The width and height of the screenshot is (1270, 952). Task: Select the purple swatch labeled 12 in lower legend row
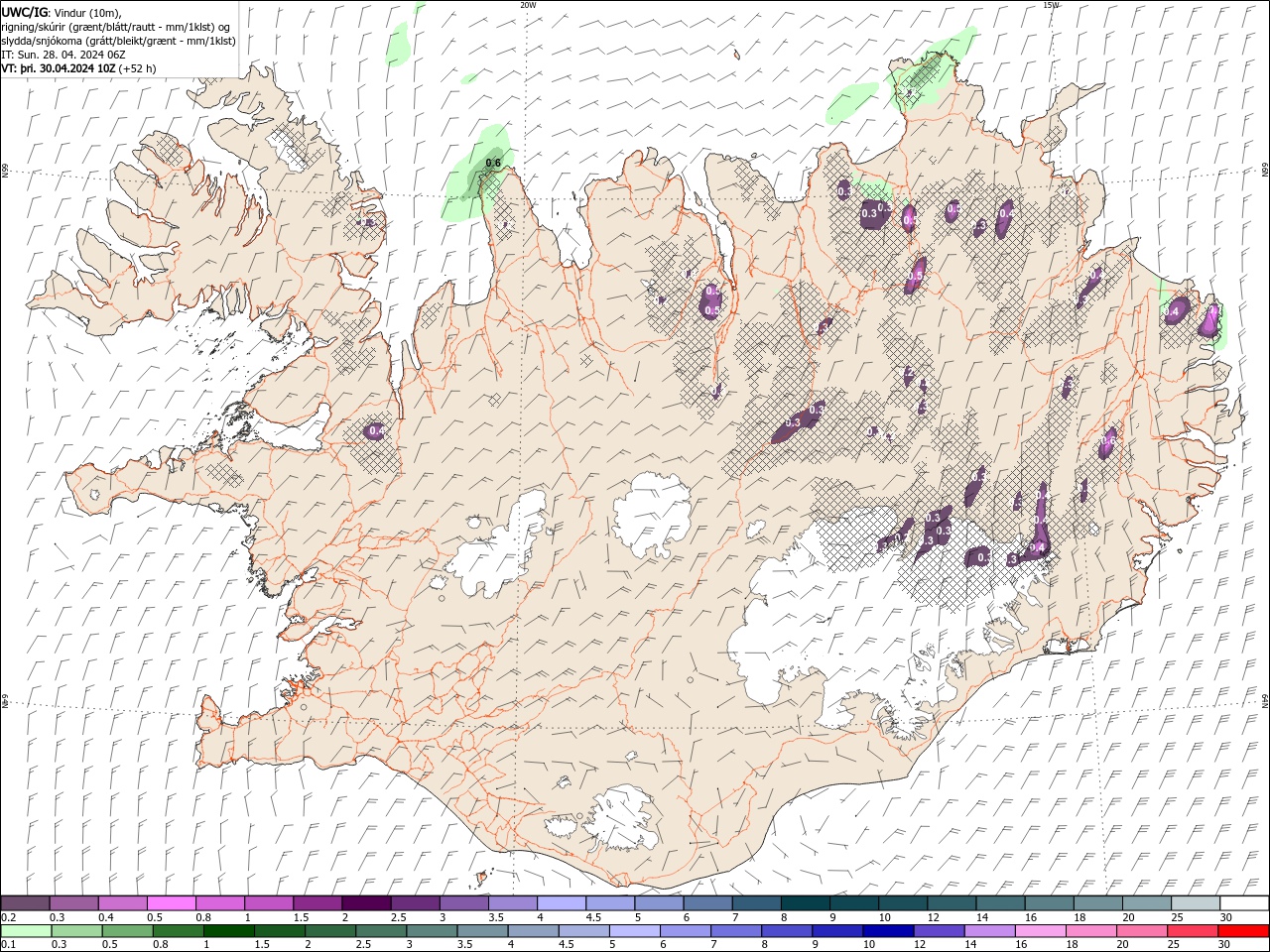pyautogui.click(x=939, y=931)
